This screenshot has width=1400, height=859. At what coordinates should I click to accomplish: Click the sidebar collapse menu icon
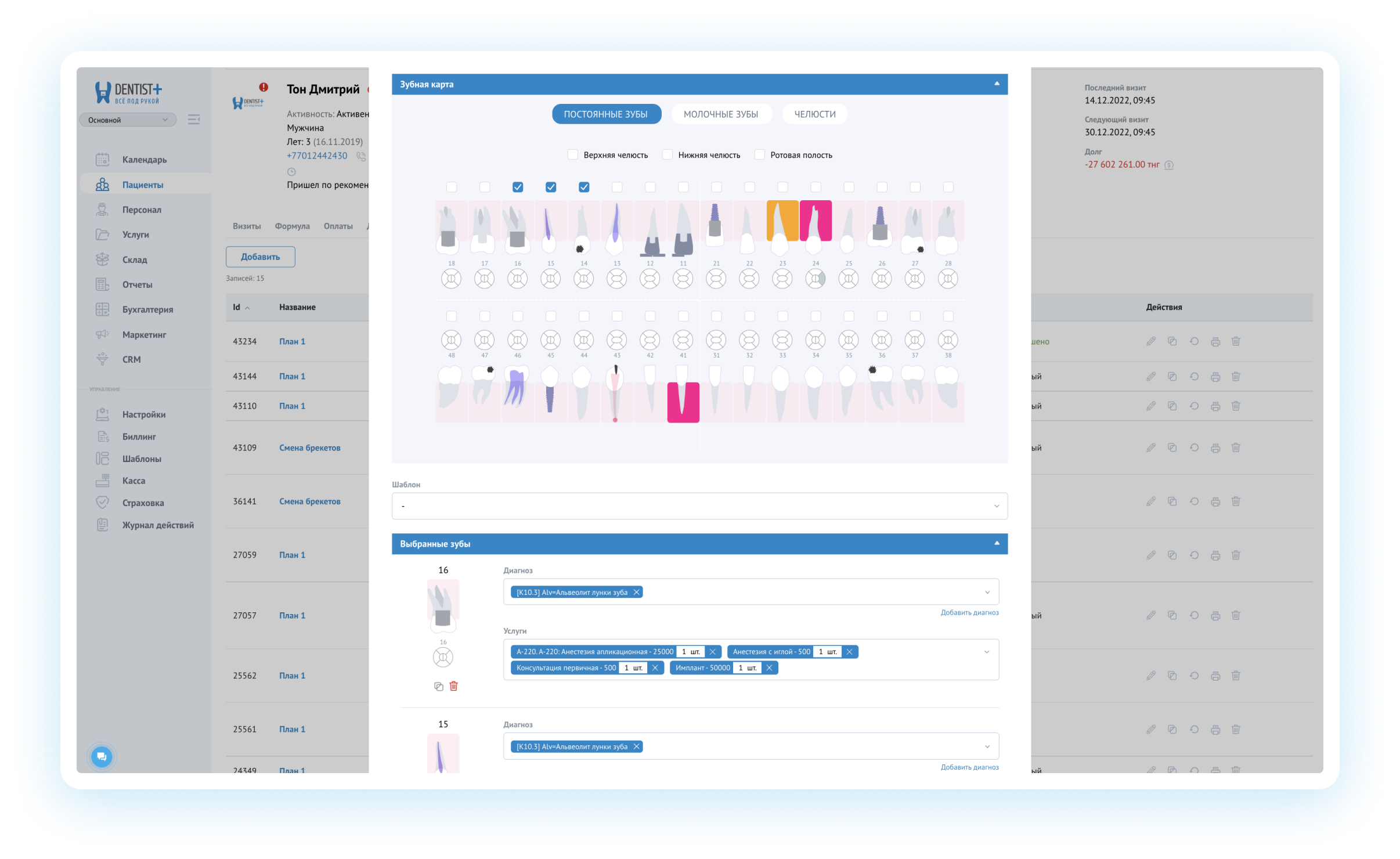coord(194,120)
